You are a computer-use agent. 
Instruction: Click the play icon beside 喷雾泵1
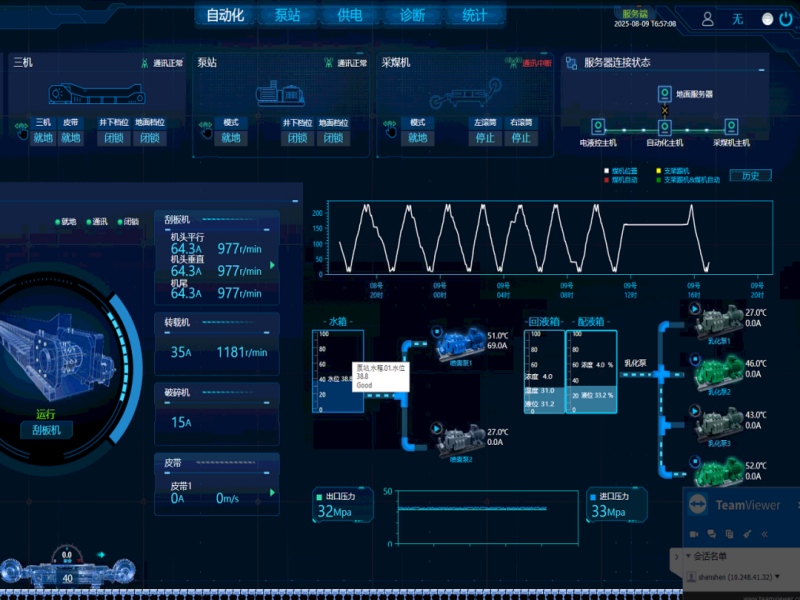click(x=437, y=331)
